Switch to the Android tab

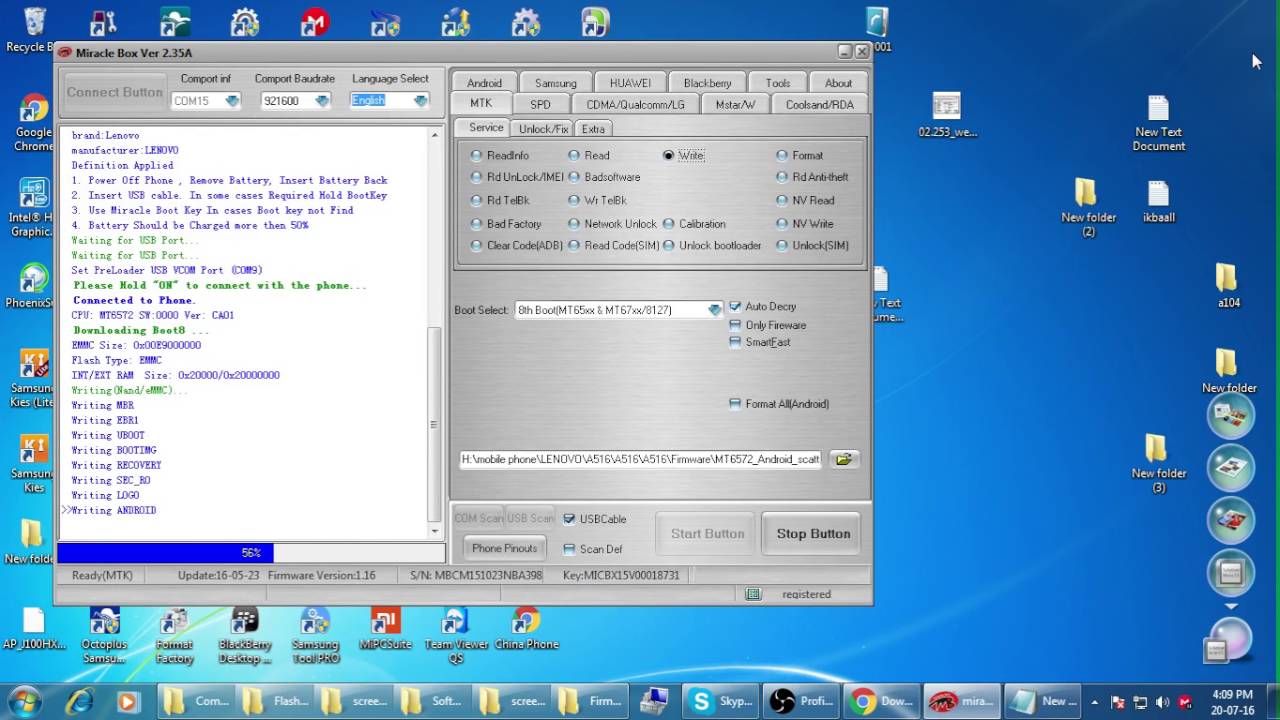tap(484, 83)
